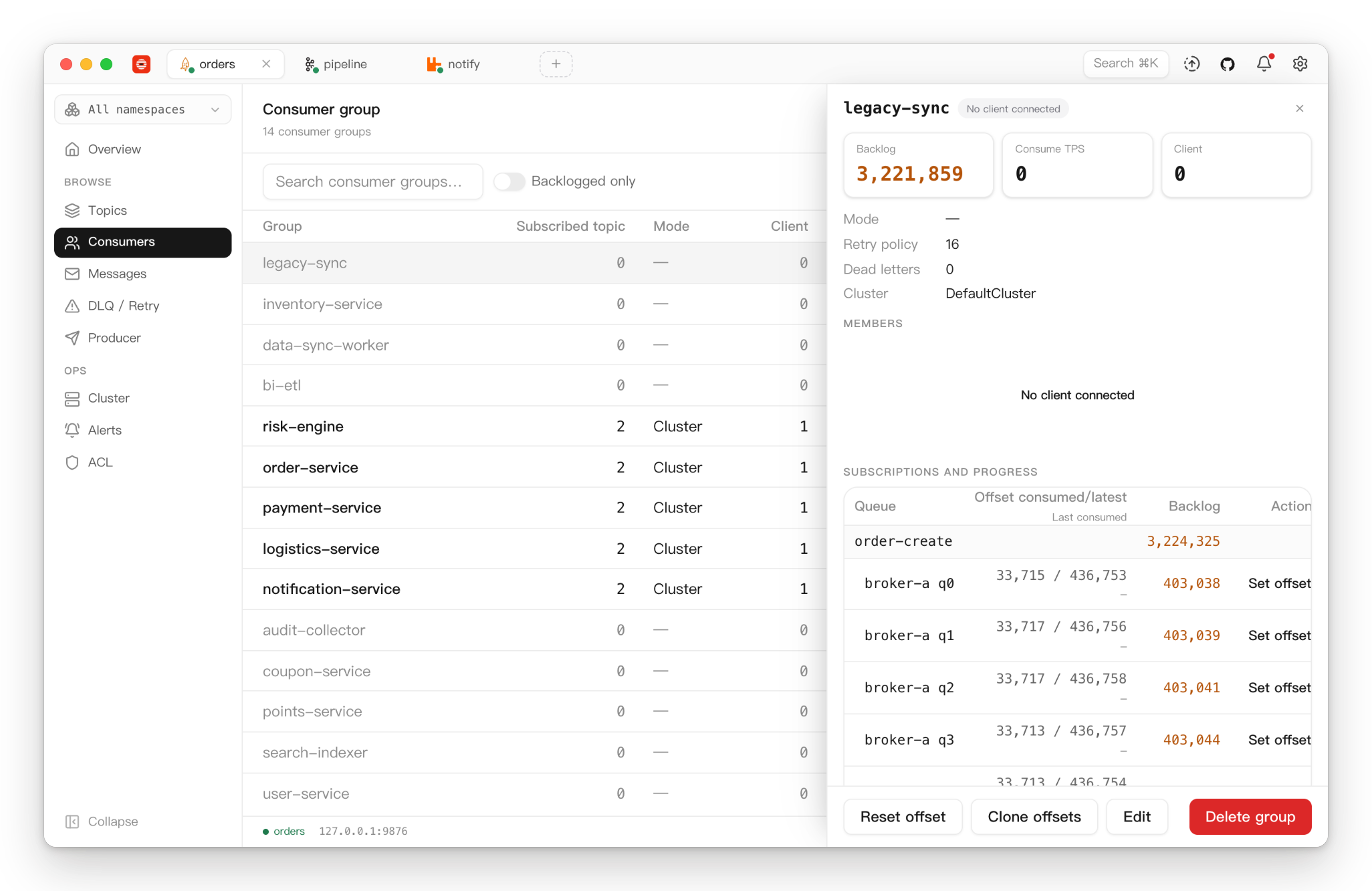Toggle Backlogged only switch

click(509, 182)
